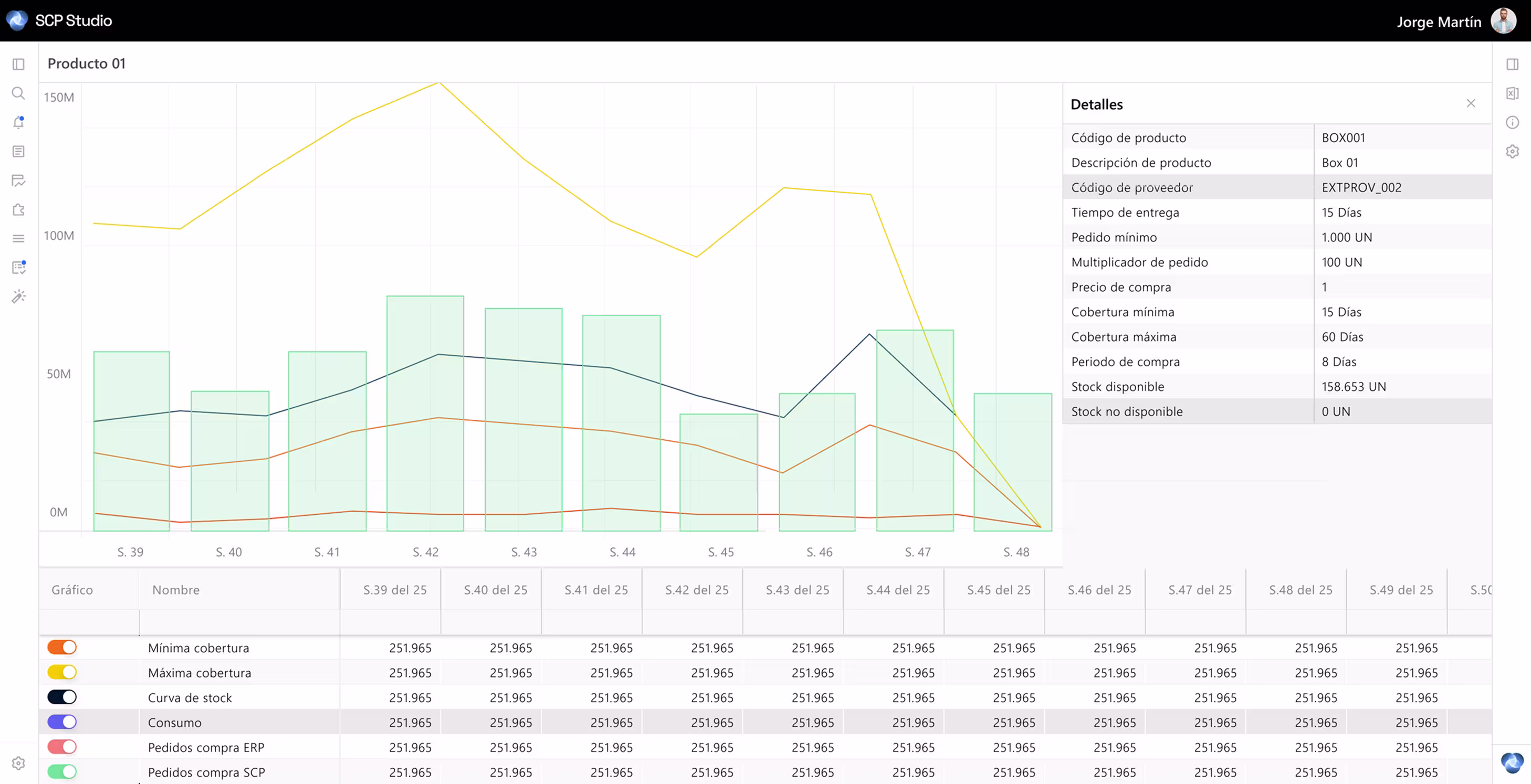The height and width of the screenshot is (784, 1531).
Task: Close the Detalles panel
Action: coord(1471,103)
